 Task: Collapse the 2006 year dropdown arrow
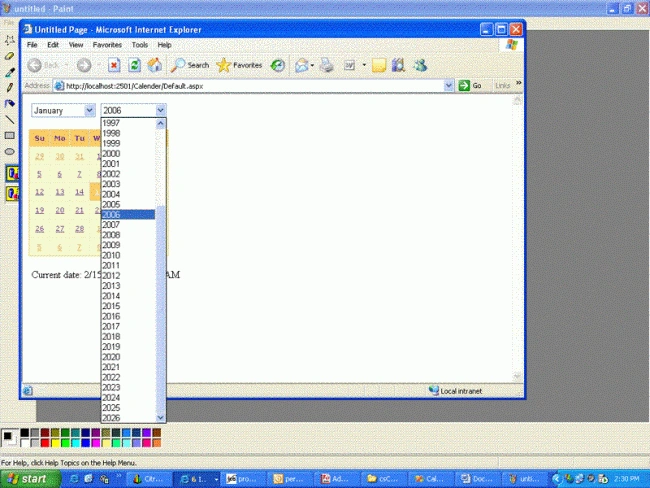[160, 110]
